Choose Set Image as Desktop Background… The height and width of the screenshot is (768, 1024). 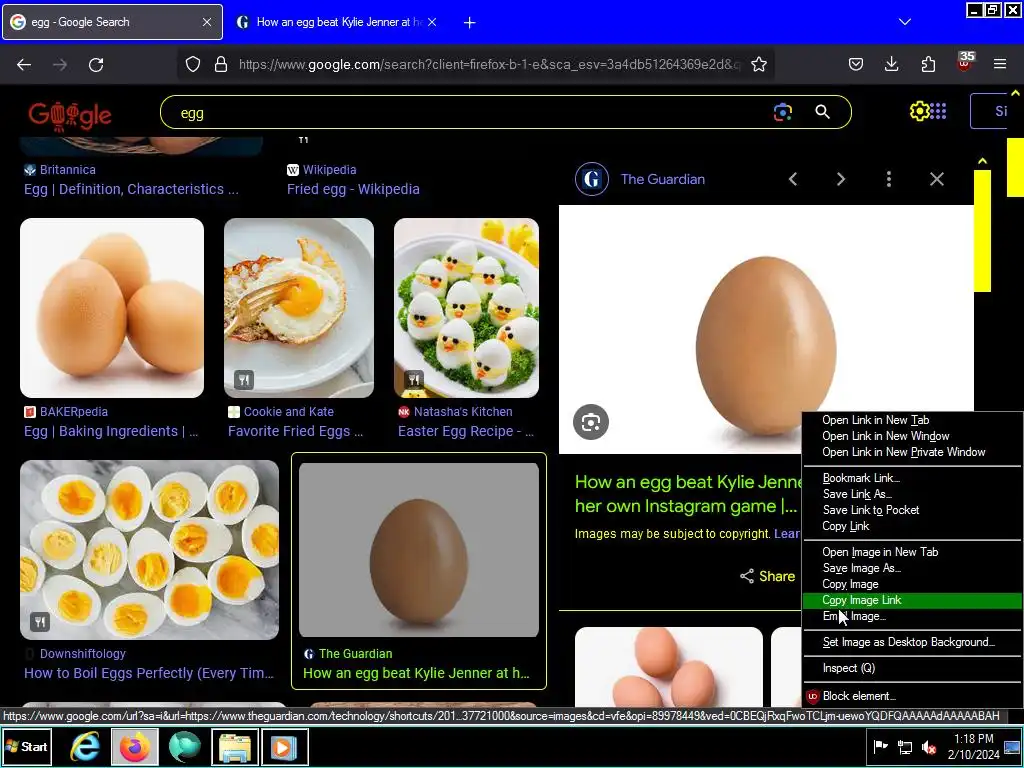click(x=908, y=643)
